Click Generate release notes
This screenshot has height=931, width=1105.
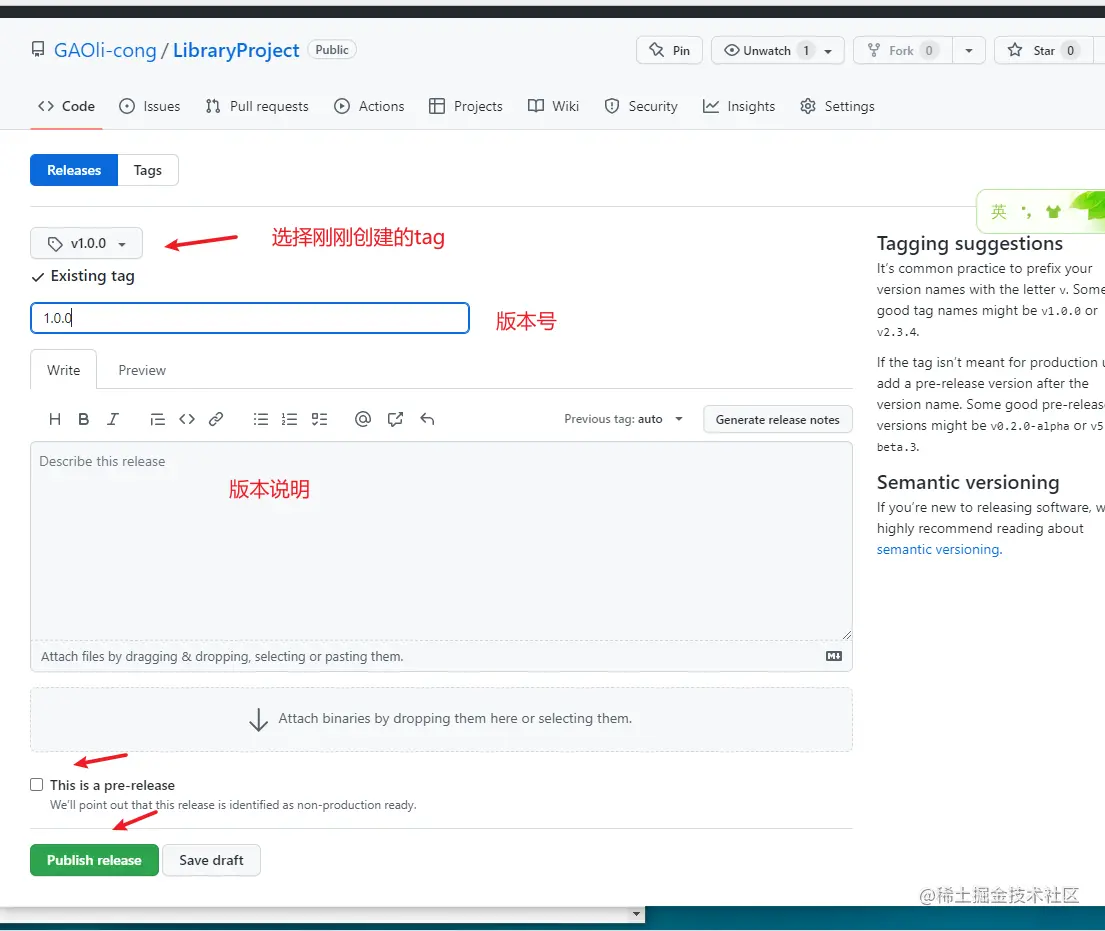(x=777, y=419)
